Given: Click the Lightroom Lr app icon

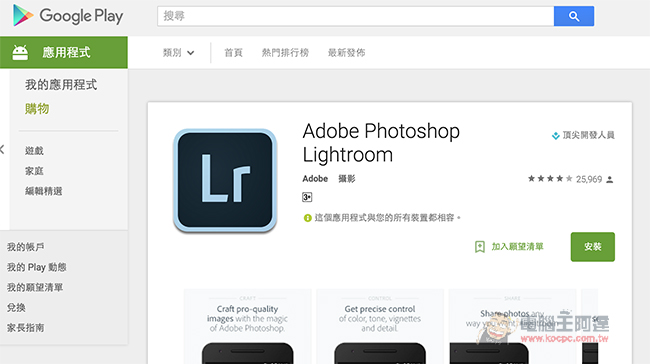Looking at the screenshot, I should 225,180.
